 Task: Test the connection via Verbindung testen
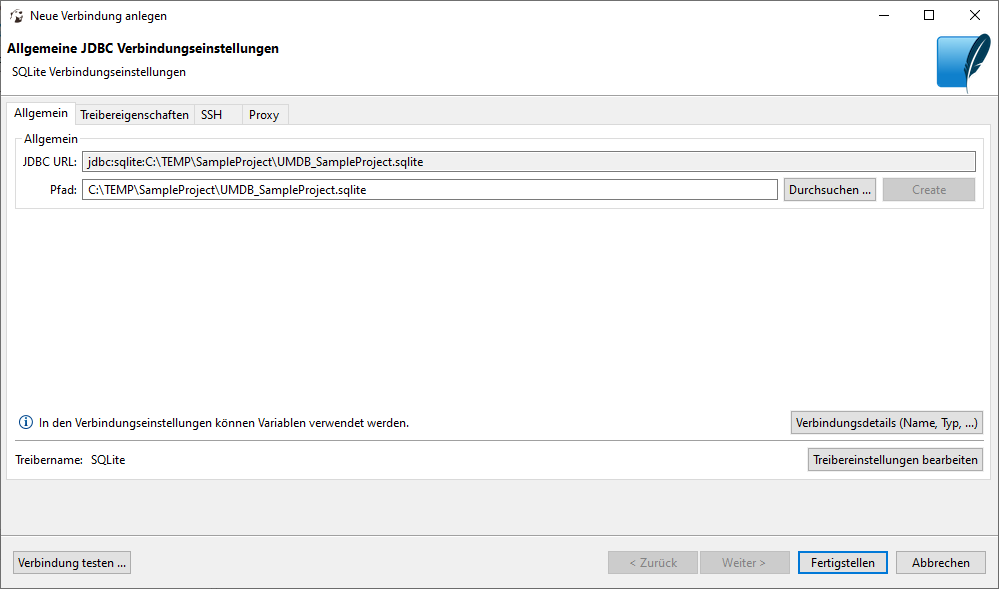71,562
